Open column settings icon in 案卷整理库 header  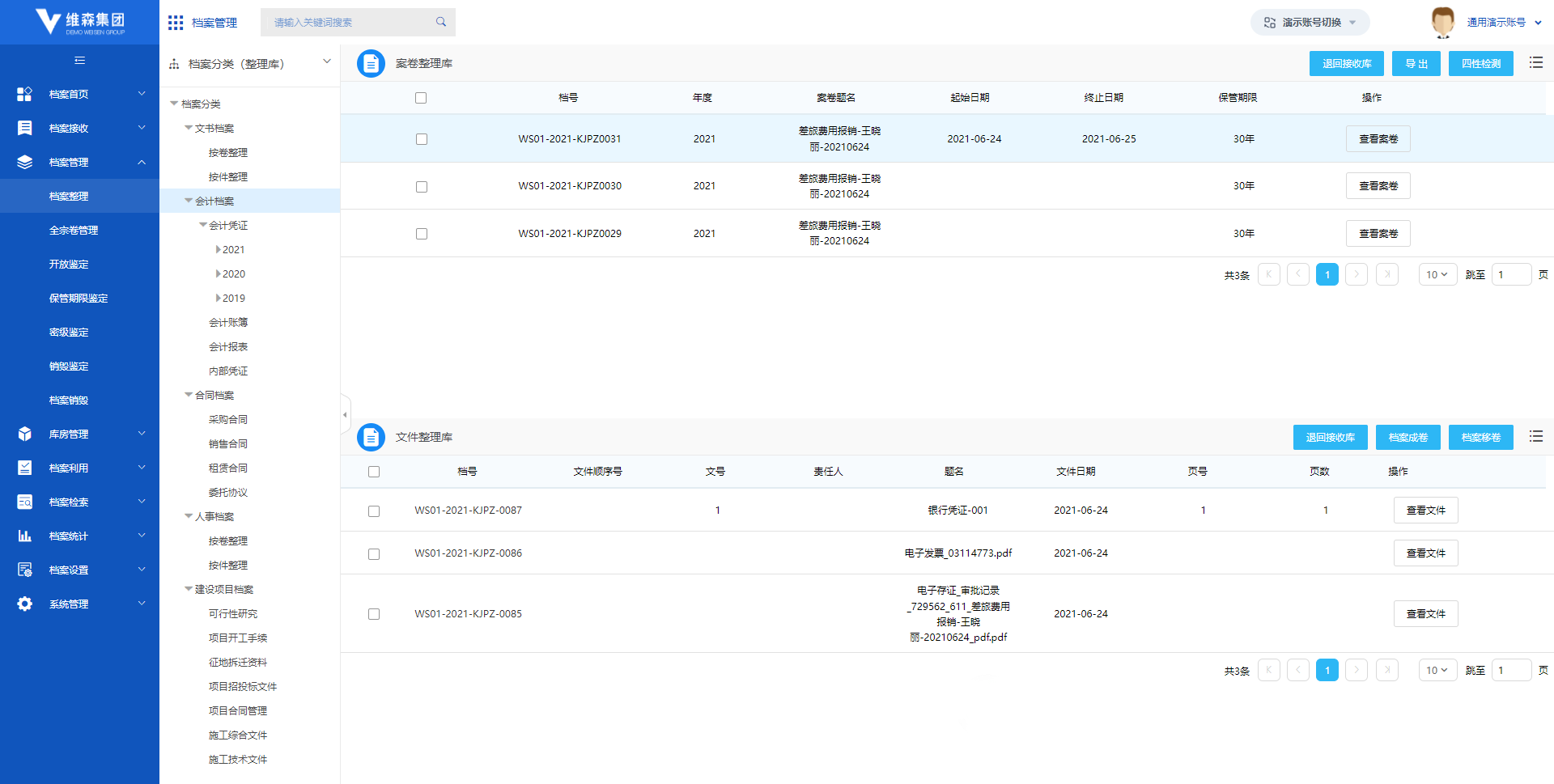point(1535,63)
